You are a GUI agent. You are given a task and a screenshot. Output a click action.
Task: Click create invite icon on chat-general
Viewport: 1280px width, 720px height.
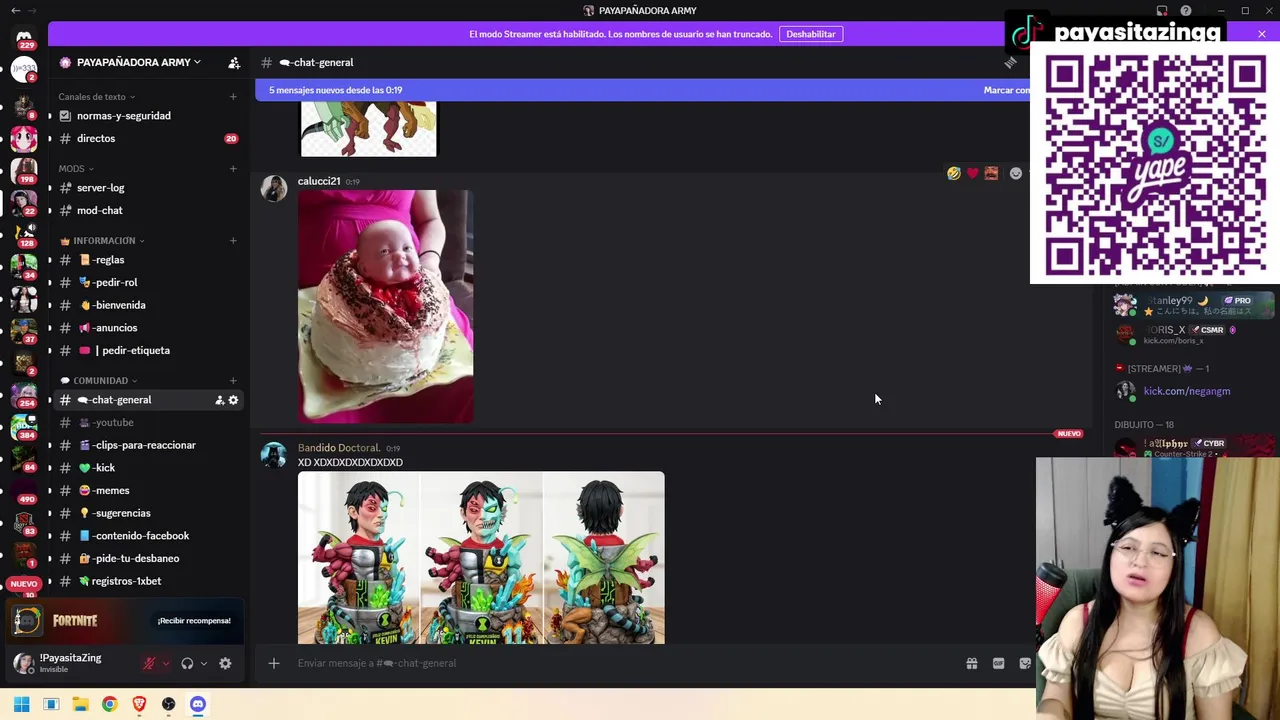[x=219, y=400]
